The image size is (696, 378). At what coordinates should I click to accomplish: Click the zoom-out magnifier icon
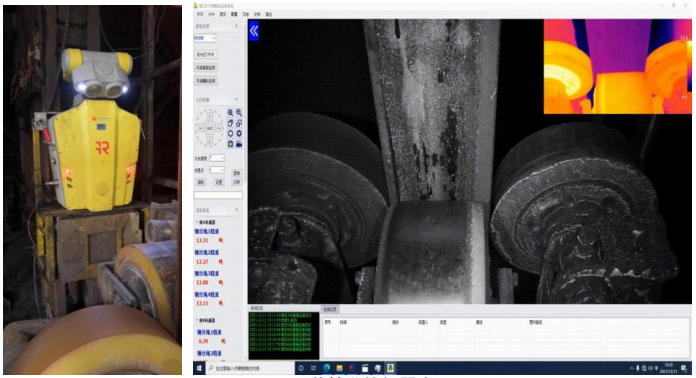pos(239,113)
